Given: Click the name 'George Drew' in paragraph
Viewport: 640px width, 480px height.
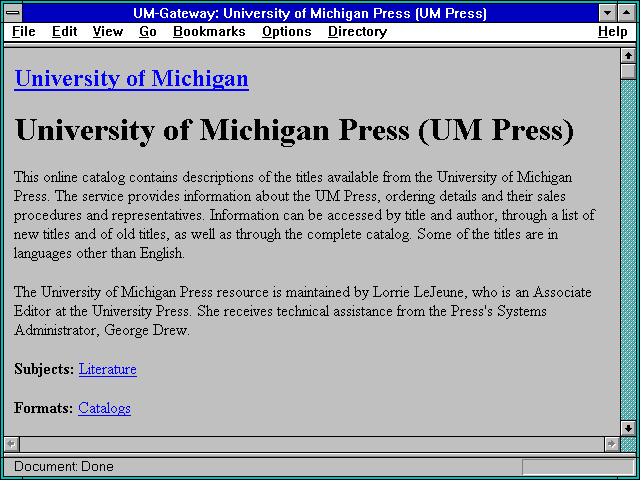Looking at the screenshot, I should tap(146, 330).
